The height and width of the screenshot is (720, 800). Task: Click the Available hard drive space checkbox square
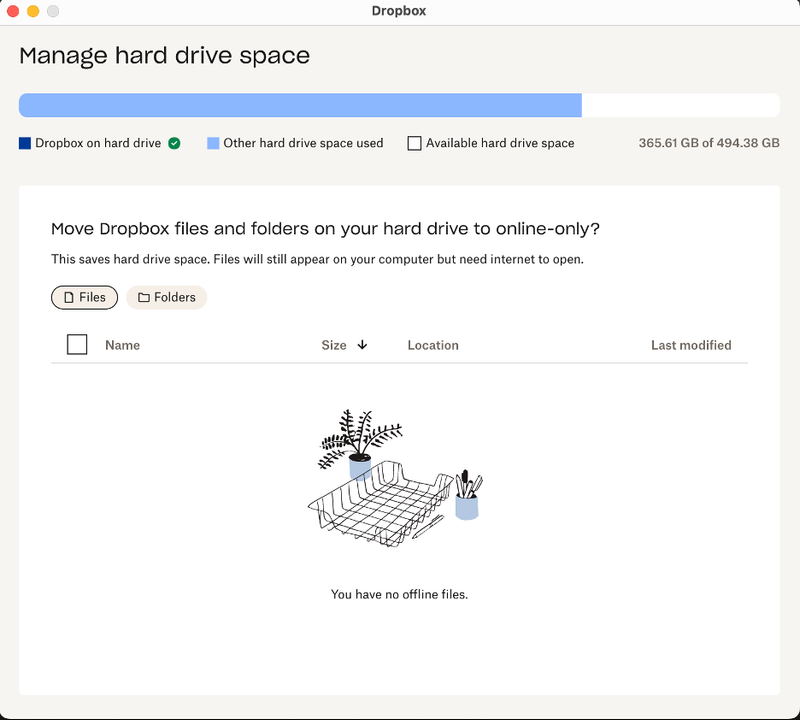[414, 143]
